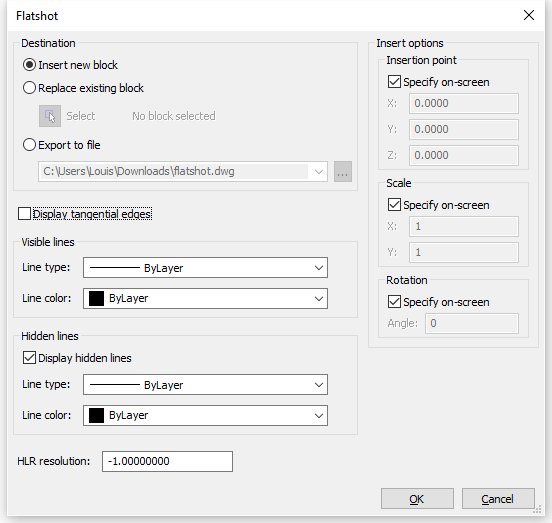Open Visible lines Line color dropdown
The height and width of the screenshot is (523, 552).
(205, 298)
